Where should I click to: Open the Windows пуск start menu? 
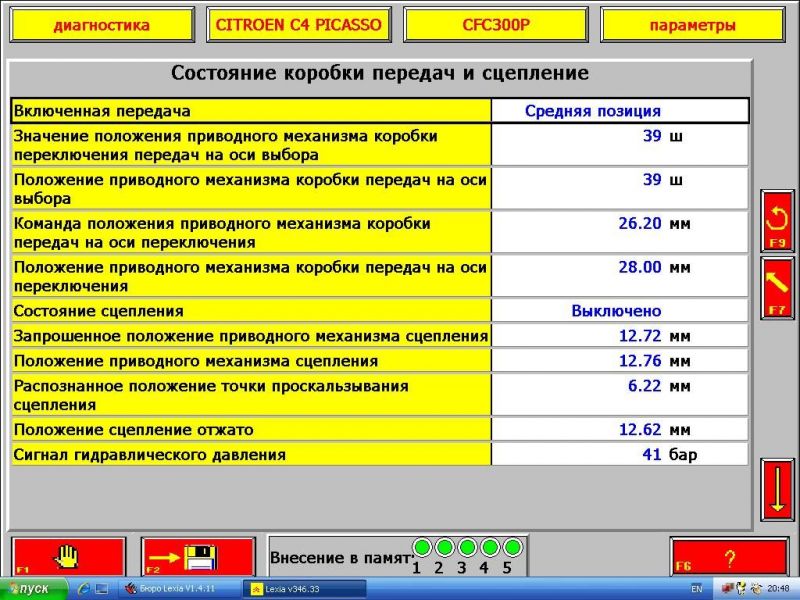(33, 589)
